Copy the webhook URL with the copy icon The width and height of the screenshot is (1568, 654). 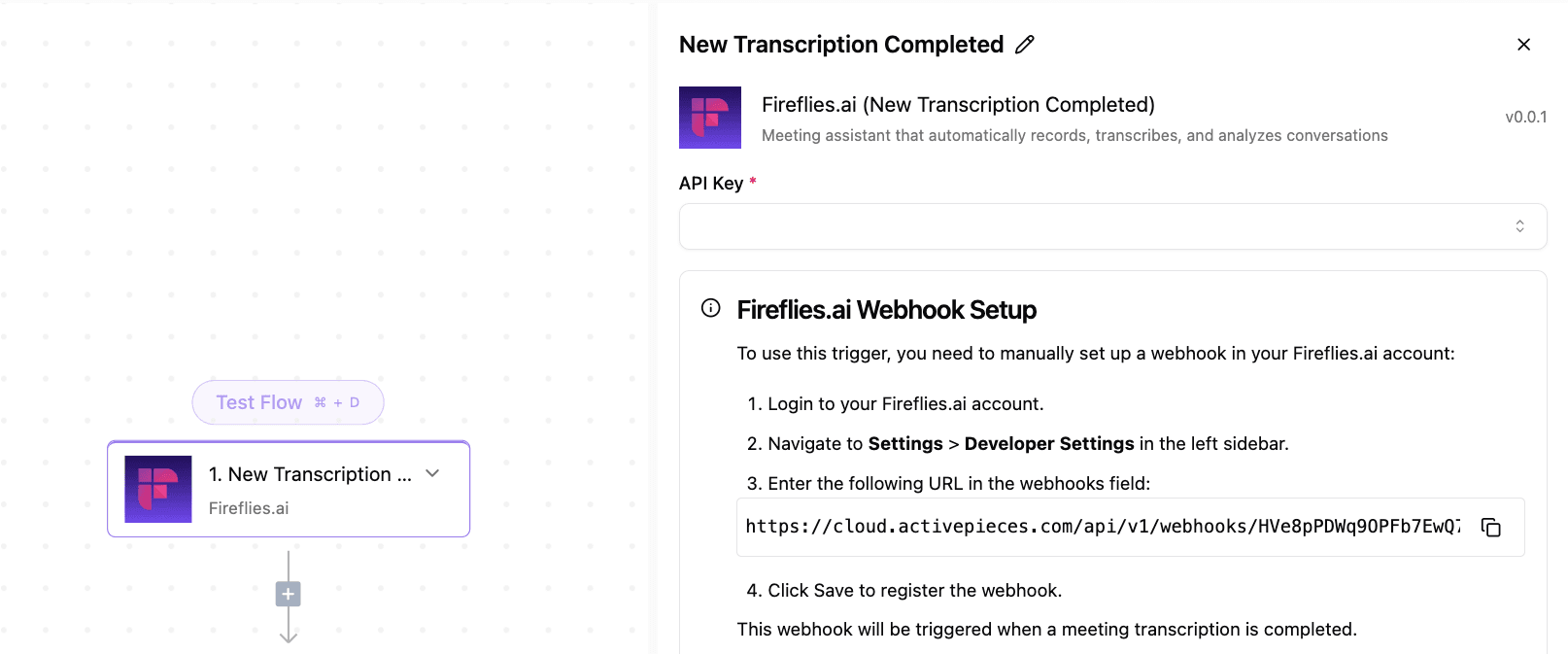(1491, 527)
